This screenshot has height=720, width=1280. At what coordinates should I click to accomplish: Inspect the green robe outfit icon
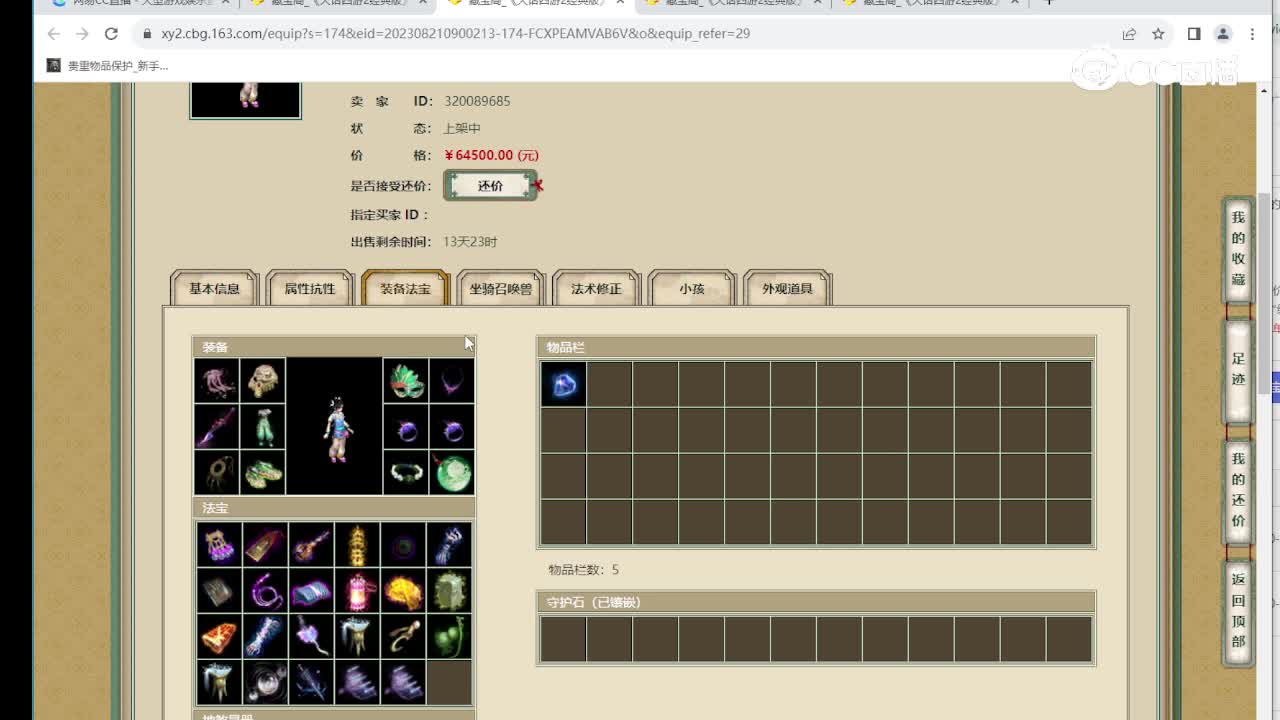coord(263,427)
